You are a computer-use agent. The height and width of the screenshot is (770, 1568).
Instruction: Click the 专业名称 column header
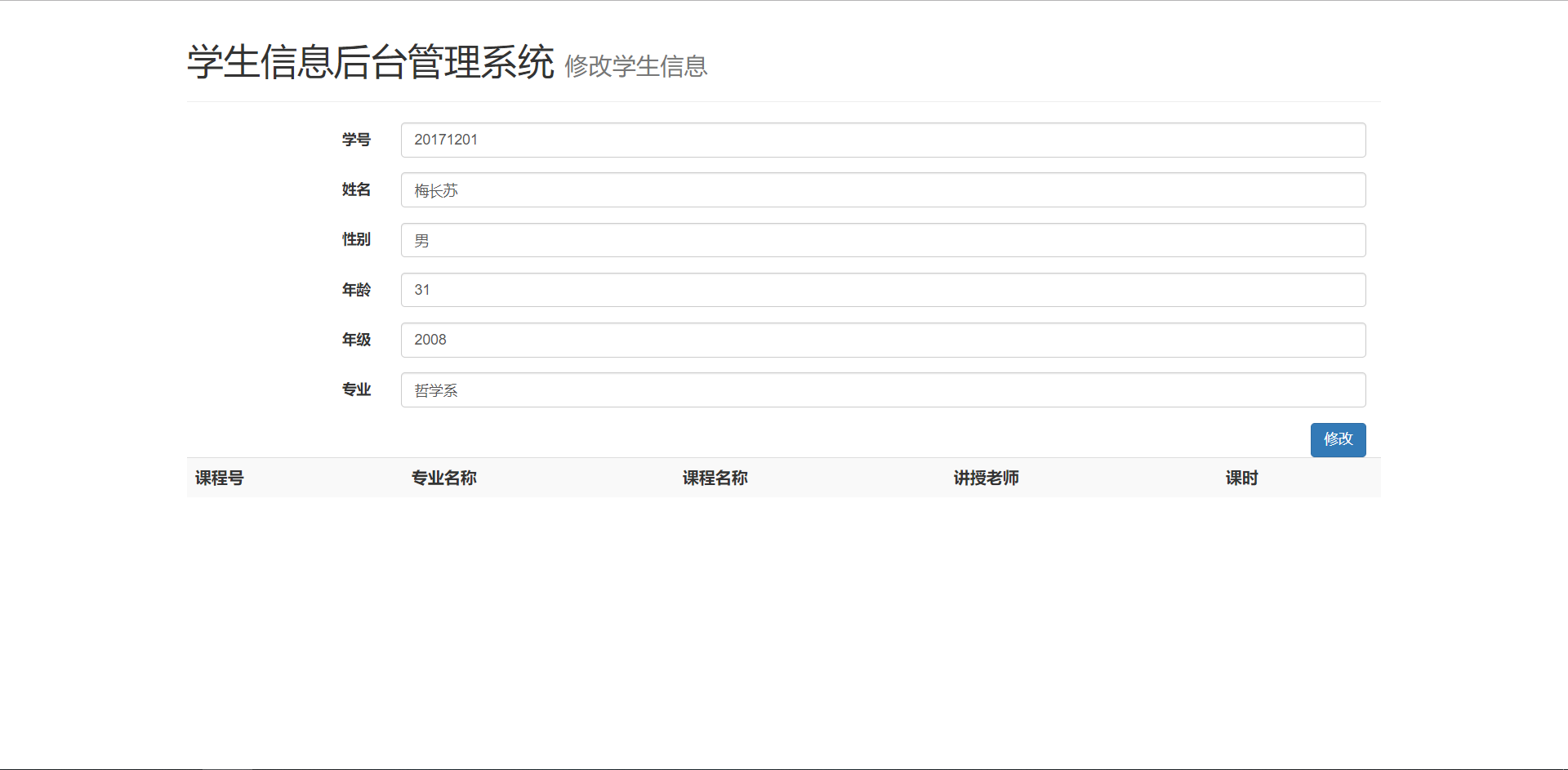click(443, 478)
